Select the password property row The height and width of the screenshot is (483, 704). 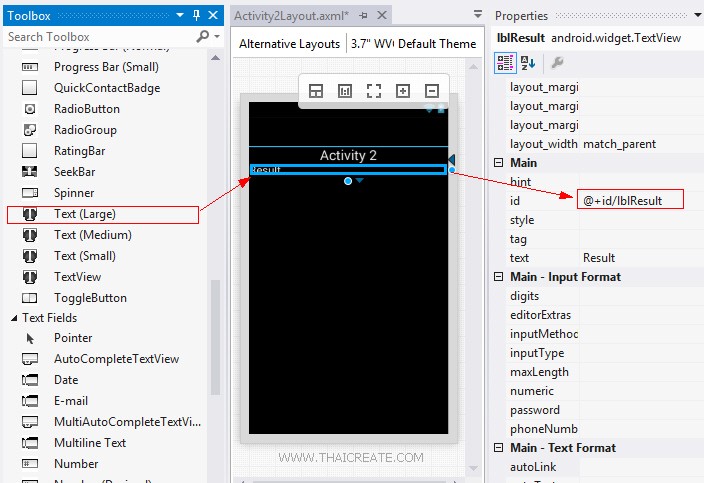(x=604, y=410)
